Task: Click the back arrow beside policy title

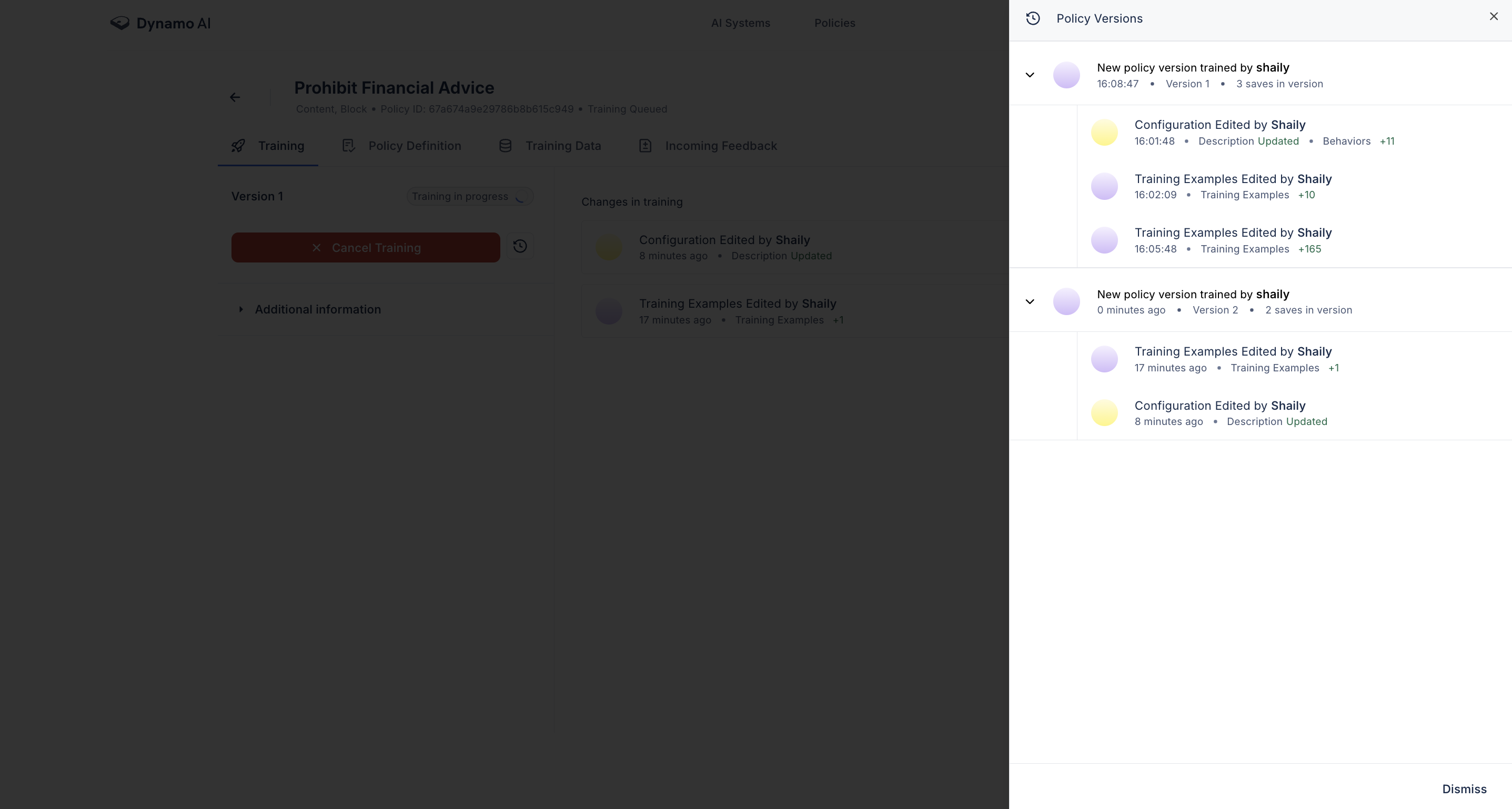Action: (x=235, y=97)
